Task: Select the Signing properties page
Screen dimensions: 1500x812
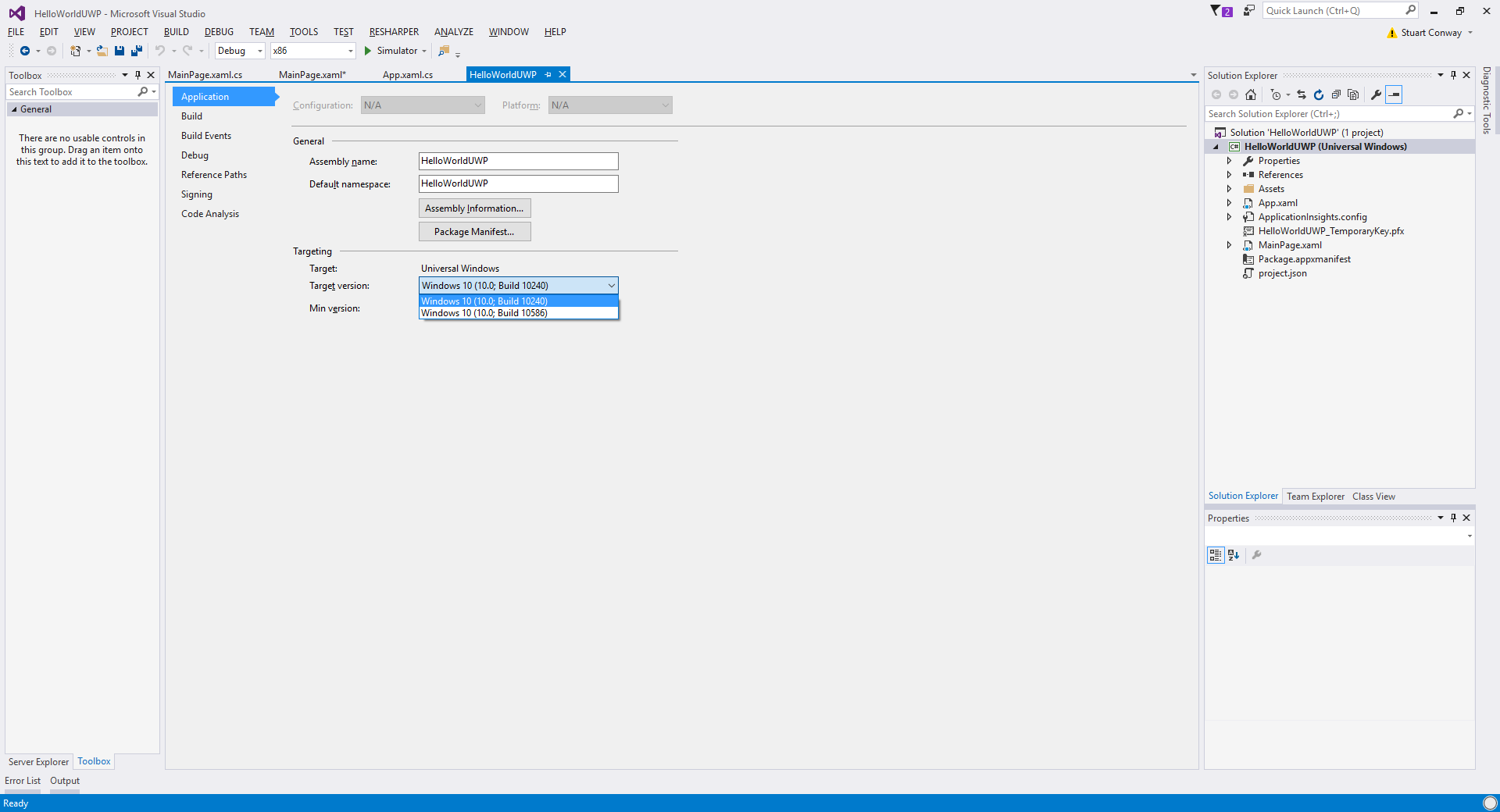Action: tap(197, 194)
